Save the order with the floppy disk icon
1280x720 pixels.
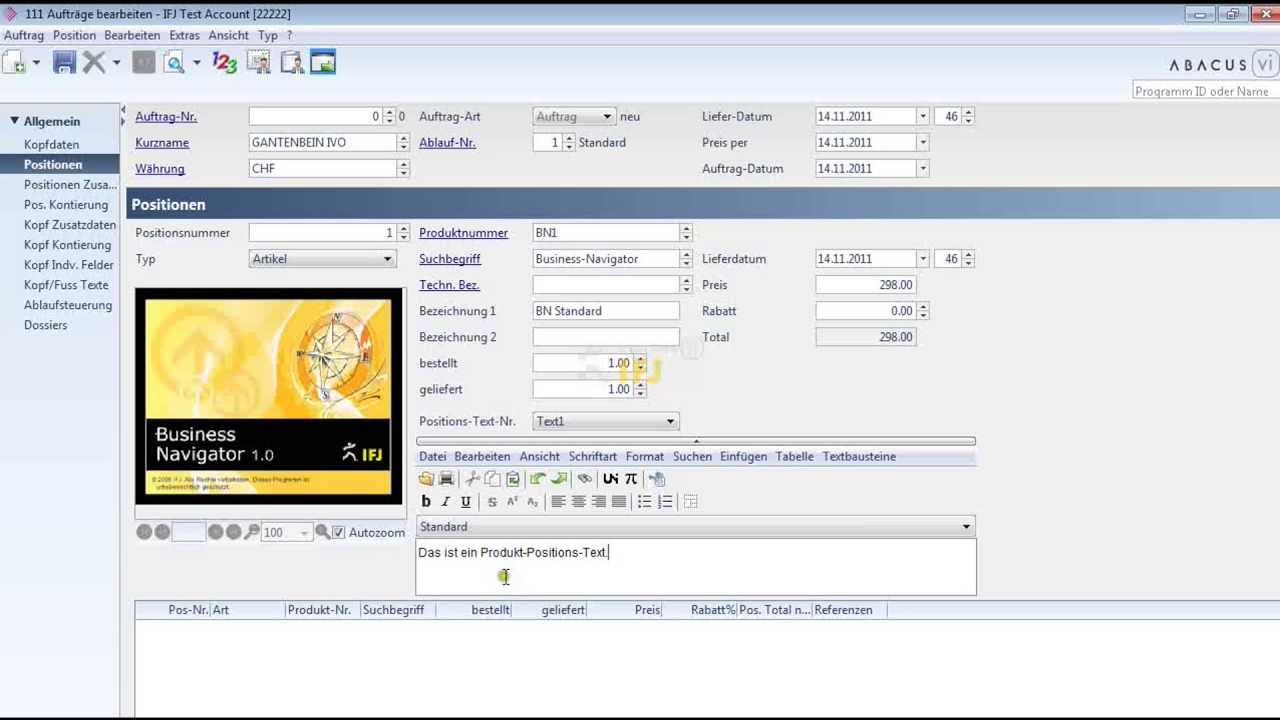pyautogui.click(x=64, y=63)
